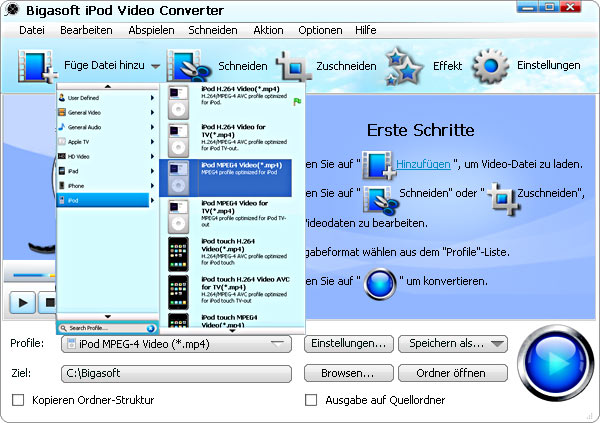
Task: Open the Aktion menu
Action: pos(268,30)
